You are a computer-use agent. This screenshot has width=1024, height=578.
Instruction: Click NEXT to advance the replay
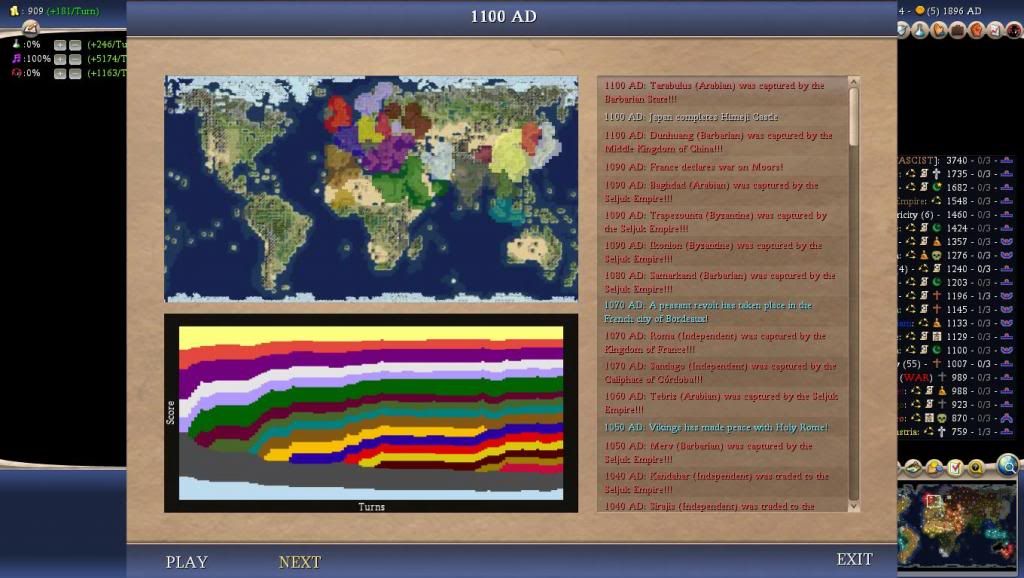[300, 562]
